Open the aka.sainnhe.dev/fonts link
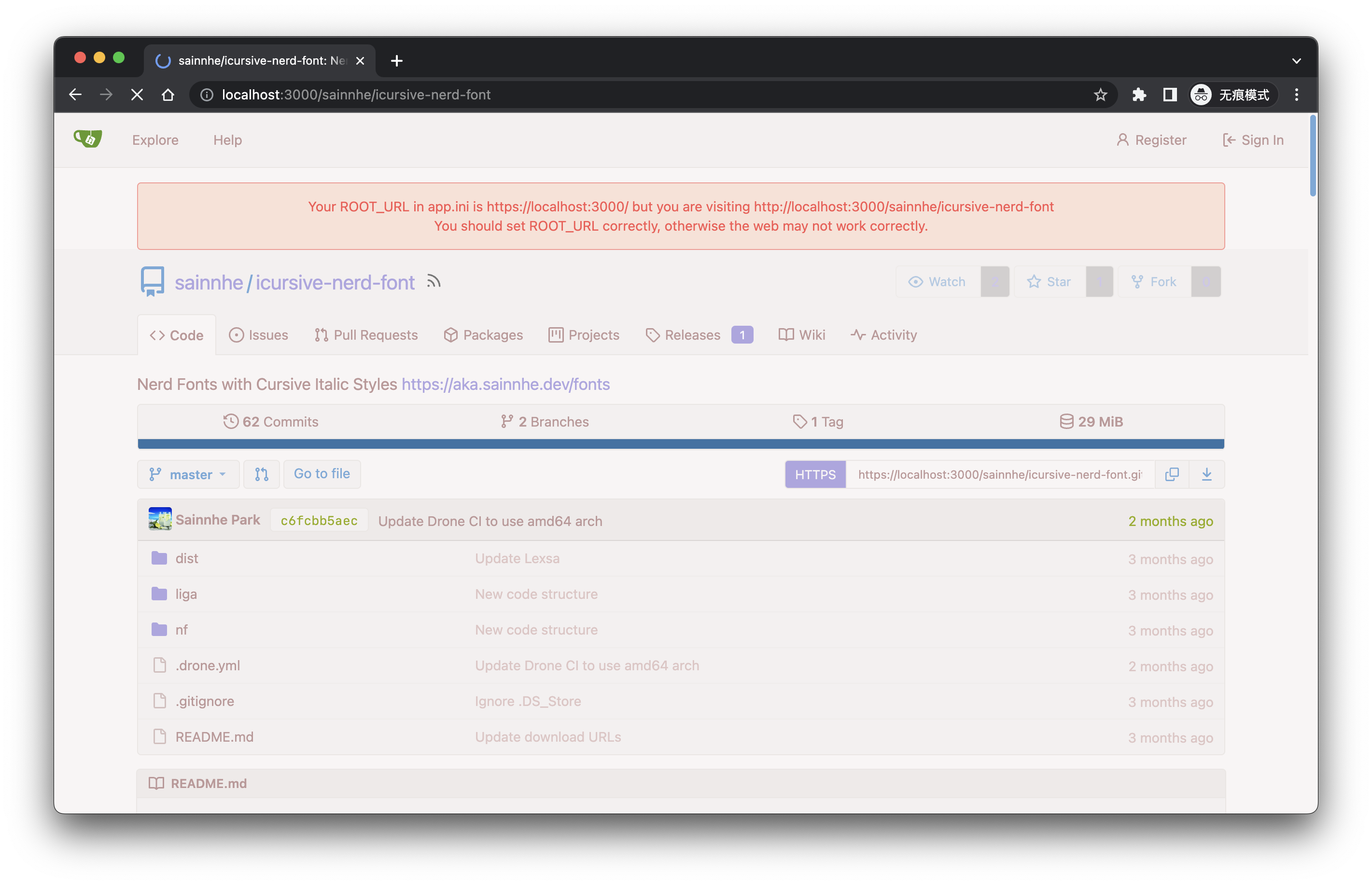 506,384
